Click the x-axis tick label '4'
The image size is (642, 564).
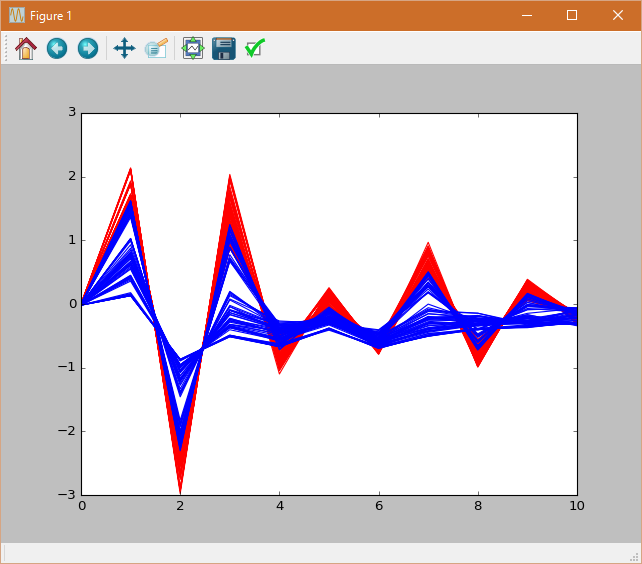pyautogui.click(x=280, y=506)
